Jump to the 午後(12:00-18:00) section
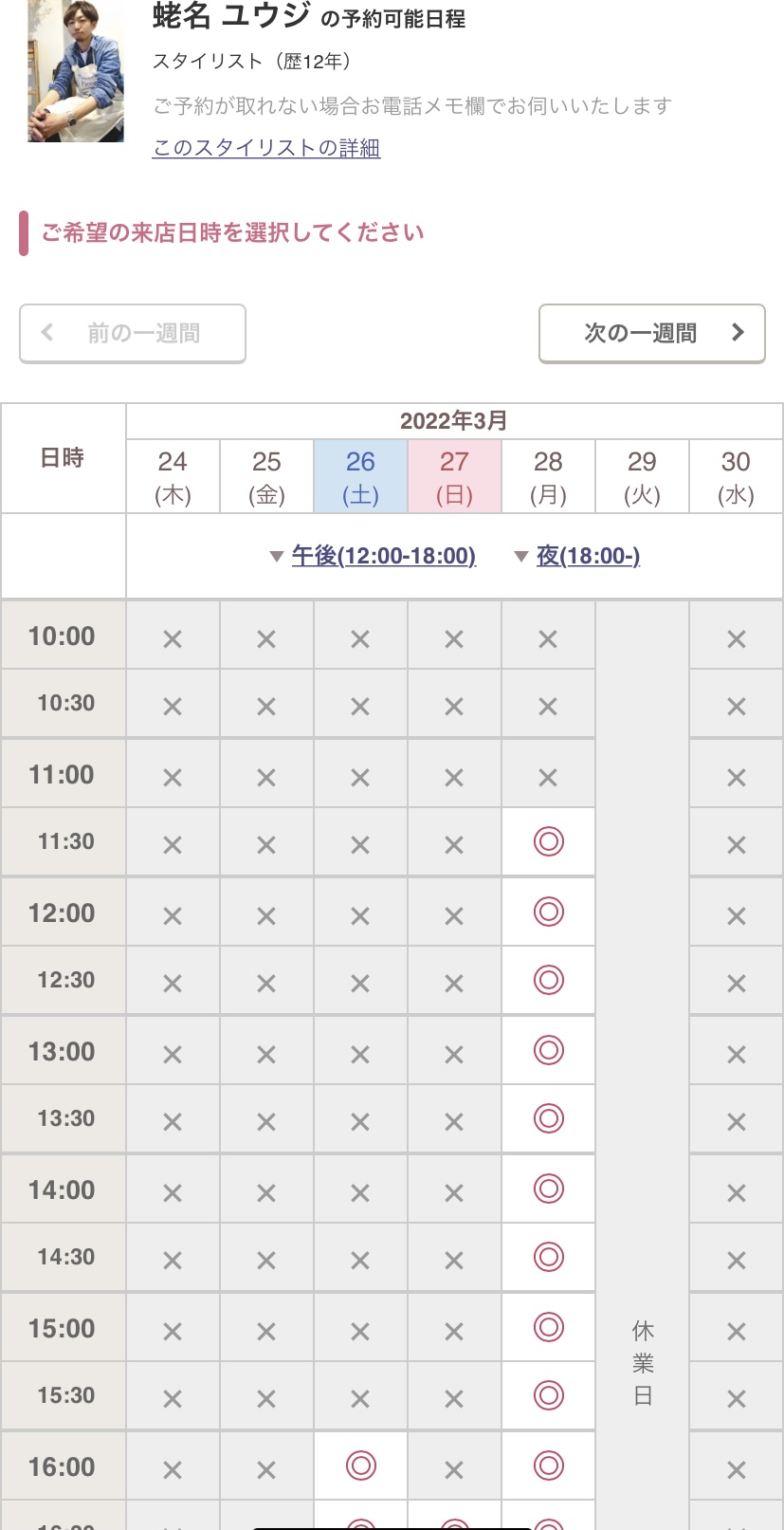Screen dimensions: 784x1530 point(383,556)
